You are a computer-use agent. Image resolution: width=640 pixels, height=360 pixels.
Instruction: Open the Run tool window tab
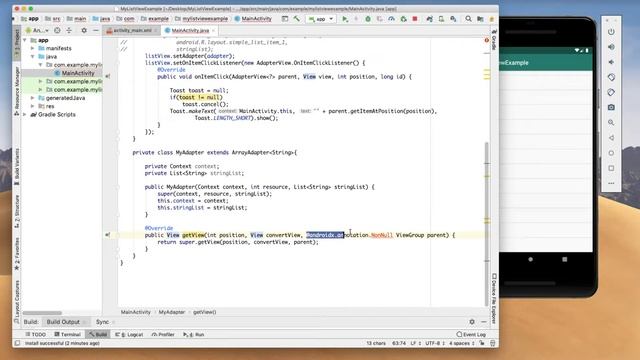[194, 334]
